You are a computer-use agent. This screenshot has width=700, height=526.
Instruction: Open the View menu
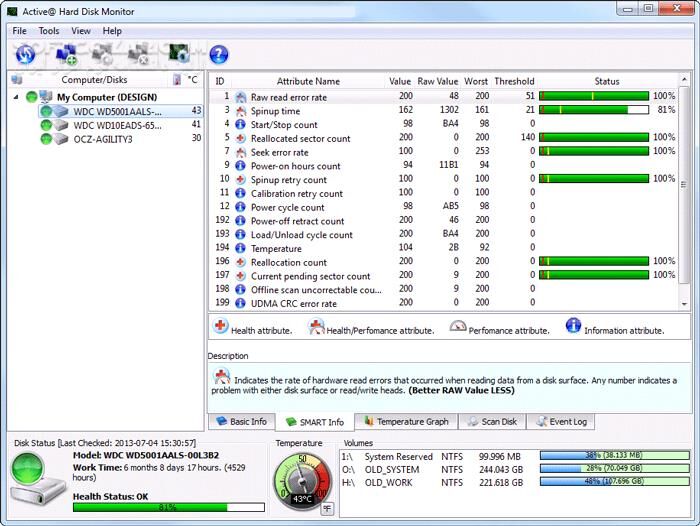[81, 31]
